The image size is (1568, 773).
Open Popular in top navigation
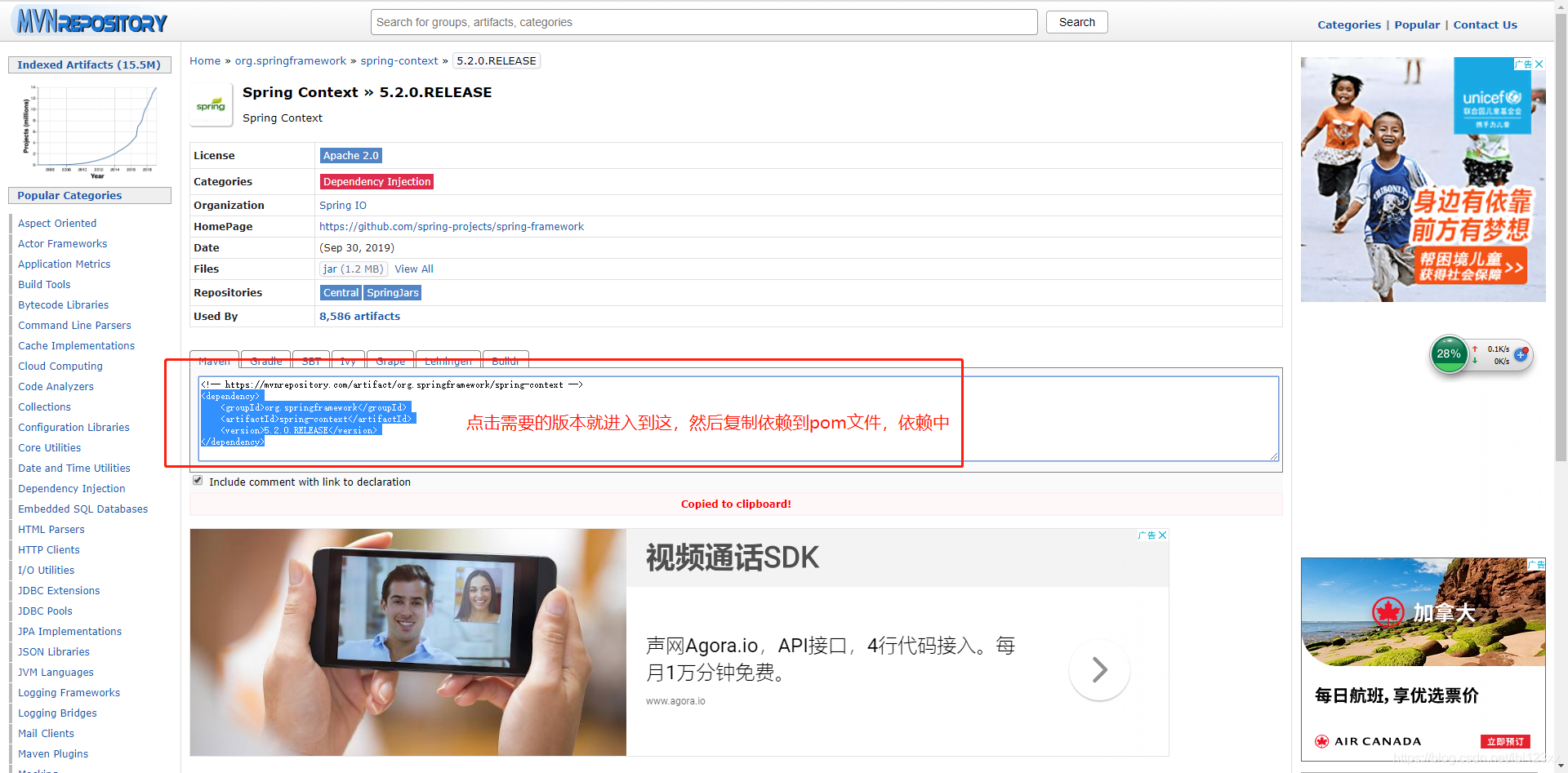pos(1417,24)
